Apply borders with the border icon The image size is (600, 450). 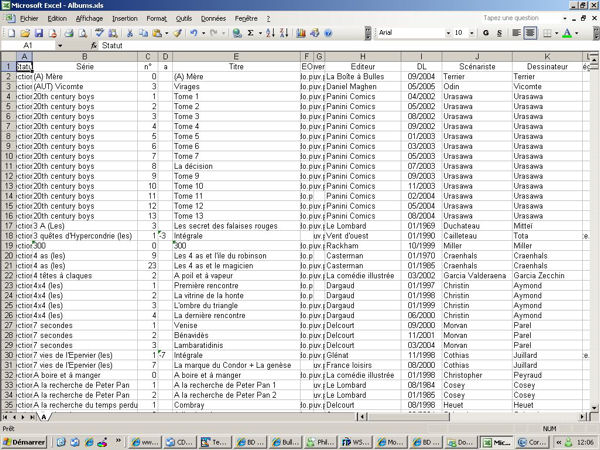click(547, 33)
